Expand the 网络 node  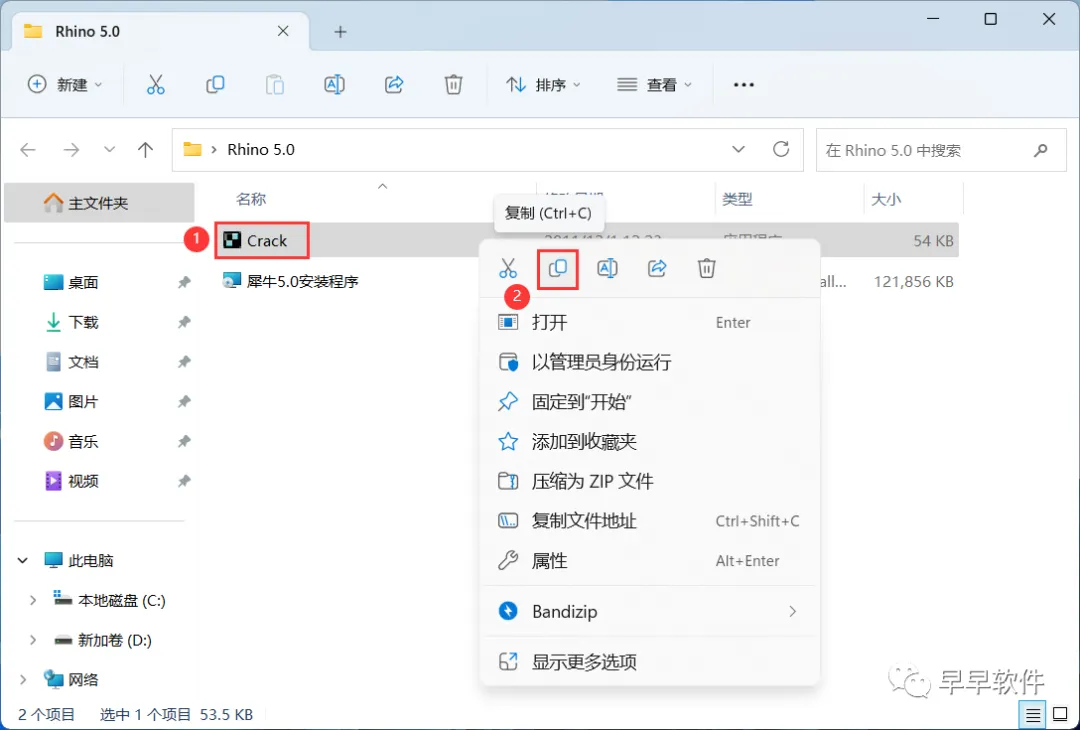coord(23,680)
